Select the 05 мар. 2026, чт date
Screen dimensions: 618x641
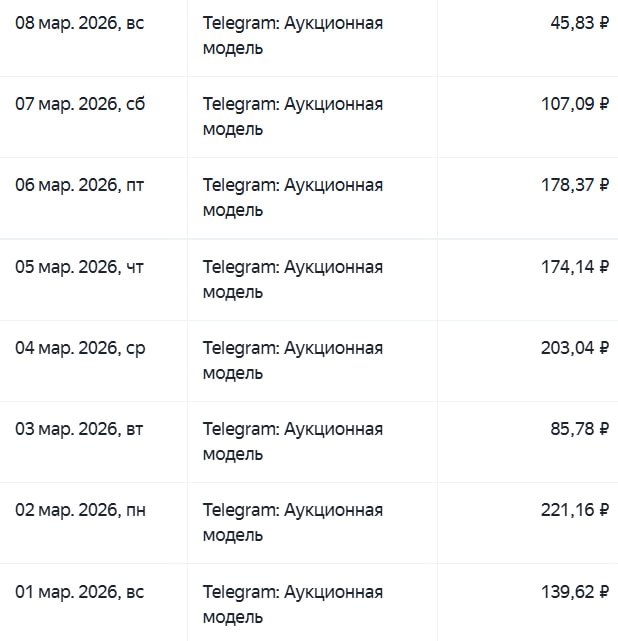pyautogui.click(x=80, y=267)
